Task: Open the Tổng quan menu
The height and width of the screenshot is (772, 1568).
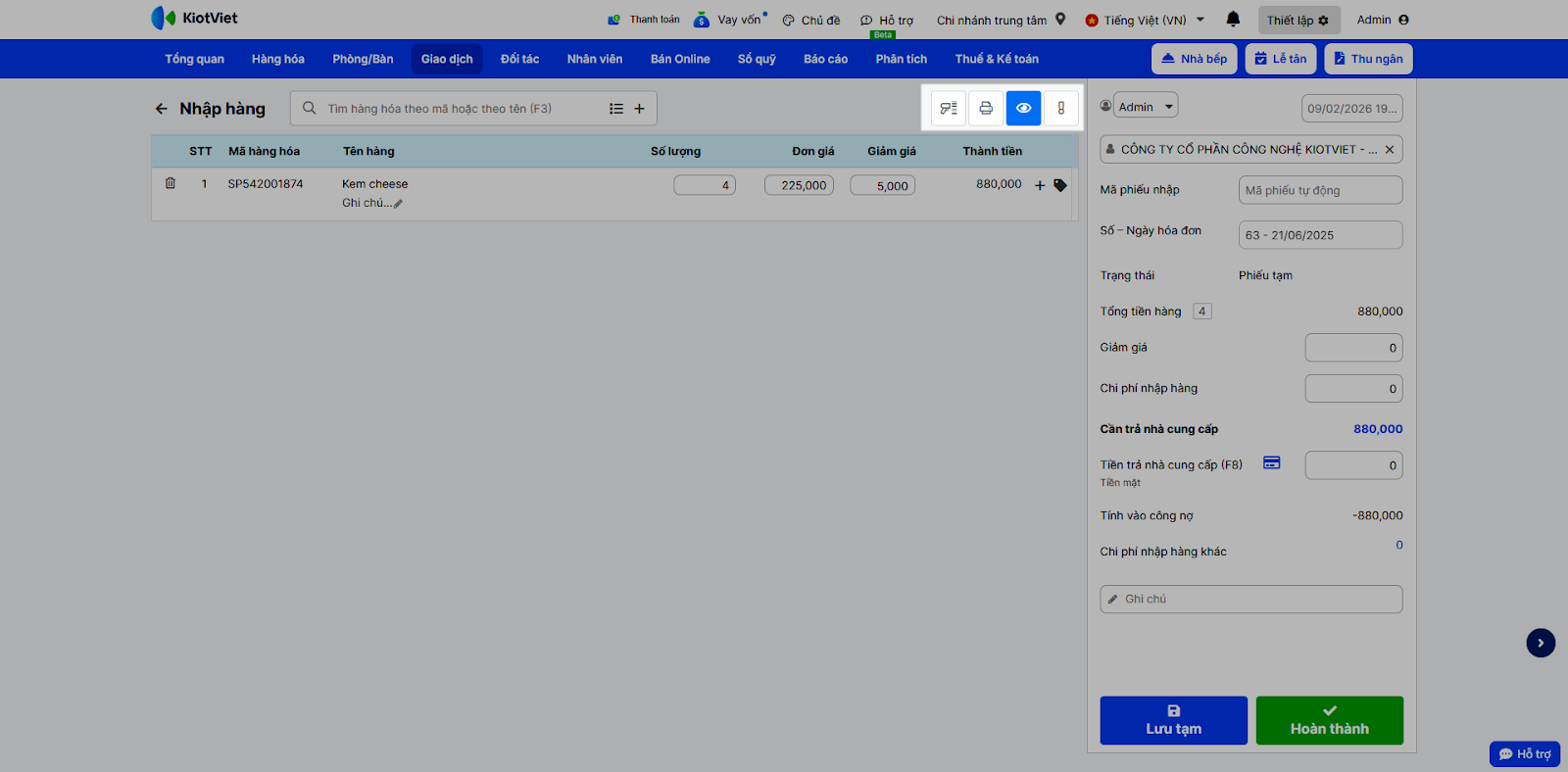Action: click(194, 59)
